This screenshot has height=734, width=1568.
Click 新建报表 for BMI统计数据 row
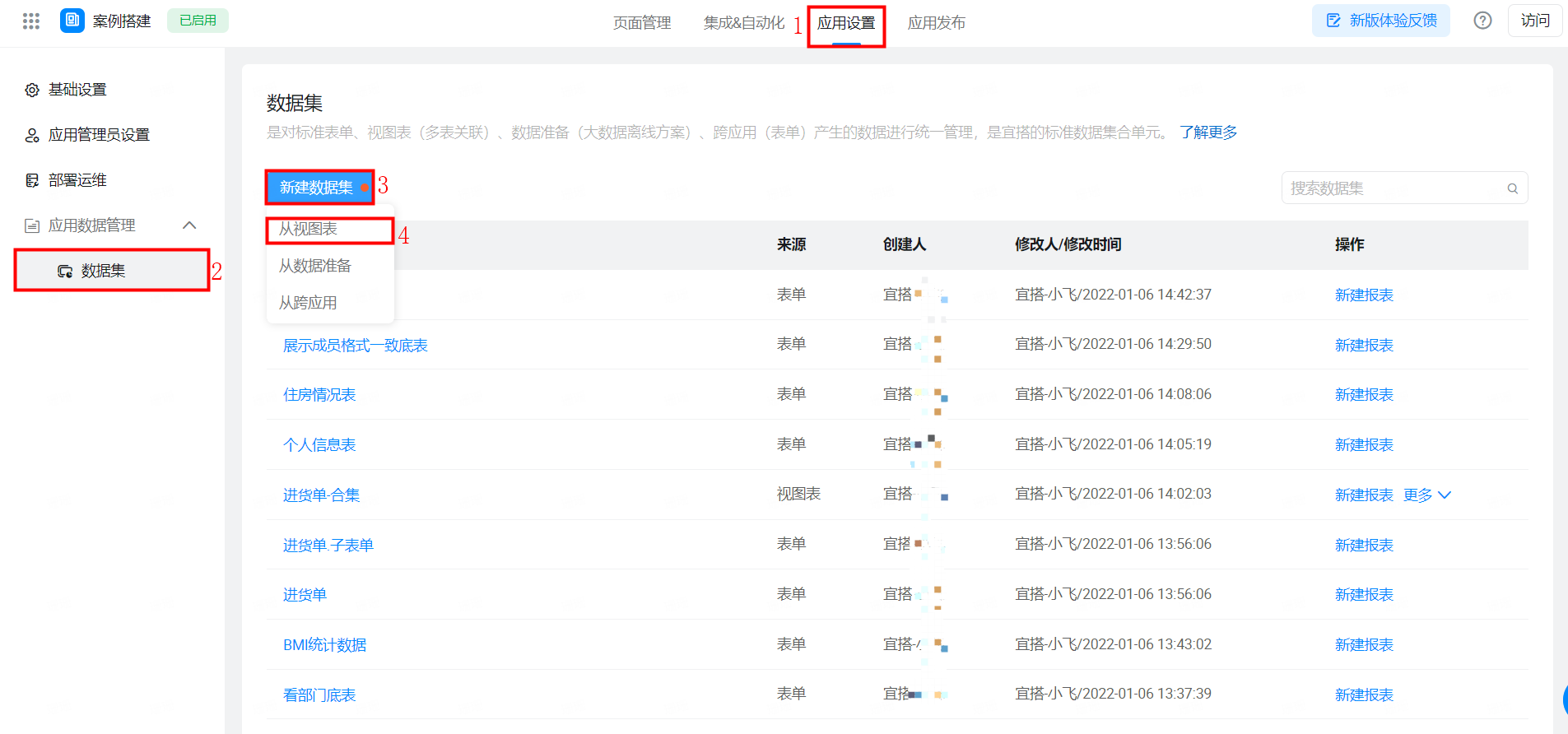pyautogui.click(x=1364, y=645)
